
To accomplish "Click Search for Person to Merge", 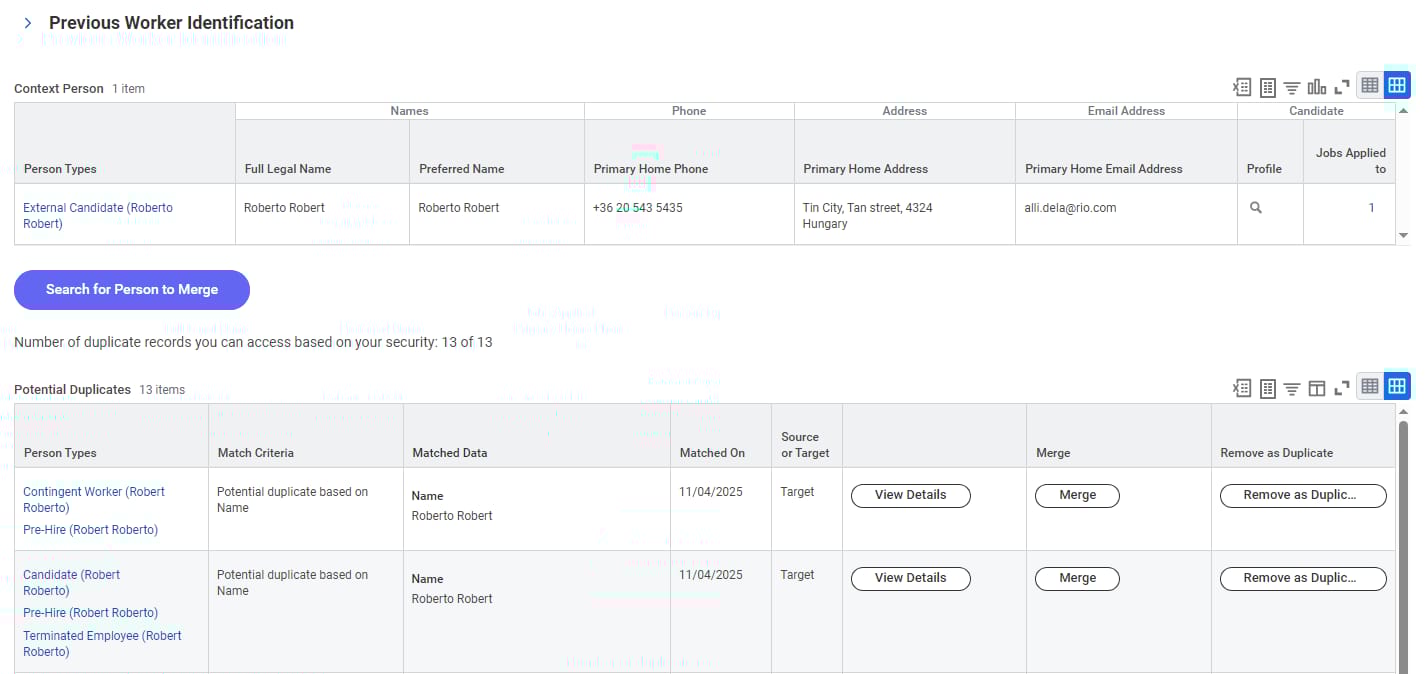I will pyautogui.click(x=132, y=289).
